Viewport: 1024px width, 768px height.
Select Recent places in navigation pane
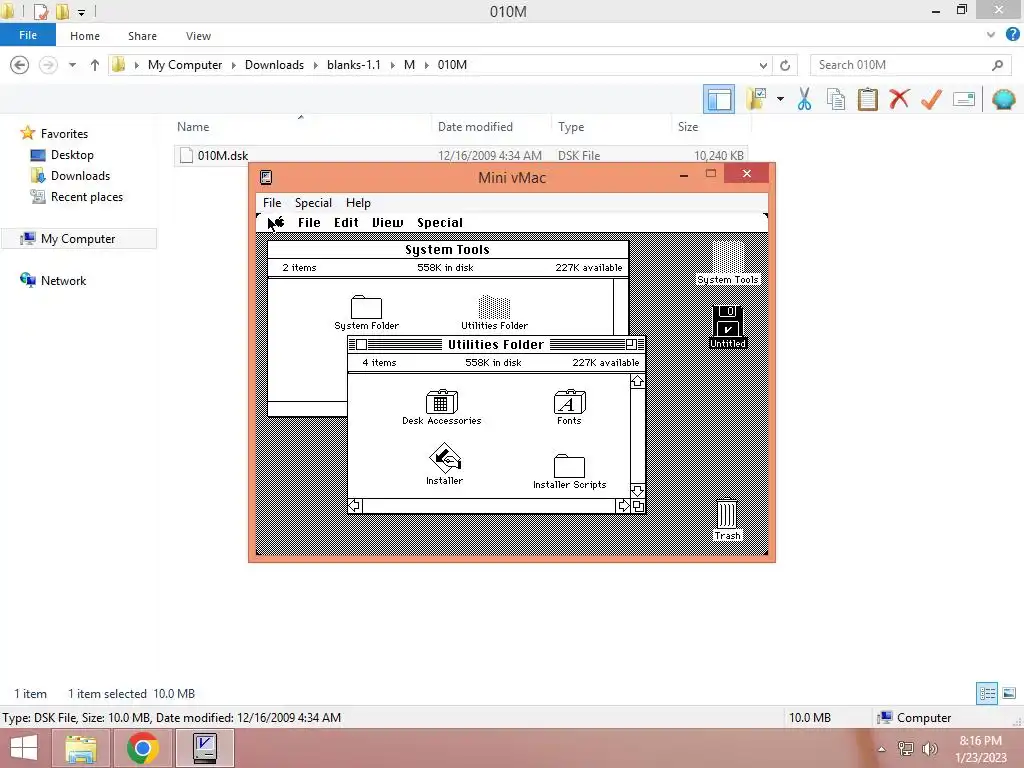(x=86, y=197)
